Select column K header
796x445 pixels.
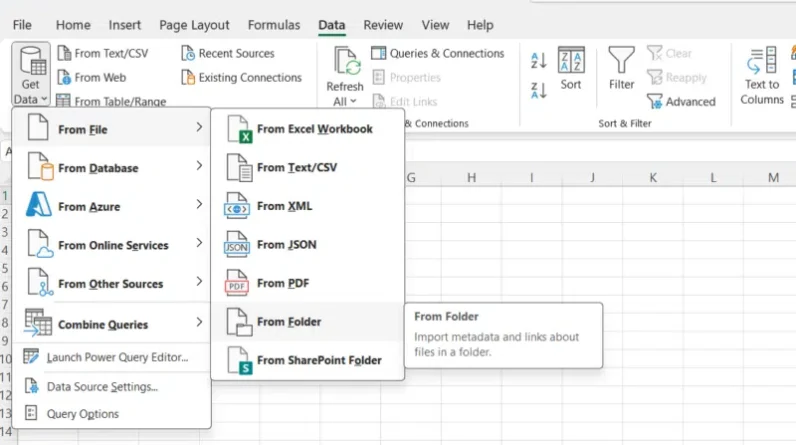(653, 178)
